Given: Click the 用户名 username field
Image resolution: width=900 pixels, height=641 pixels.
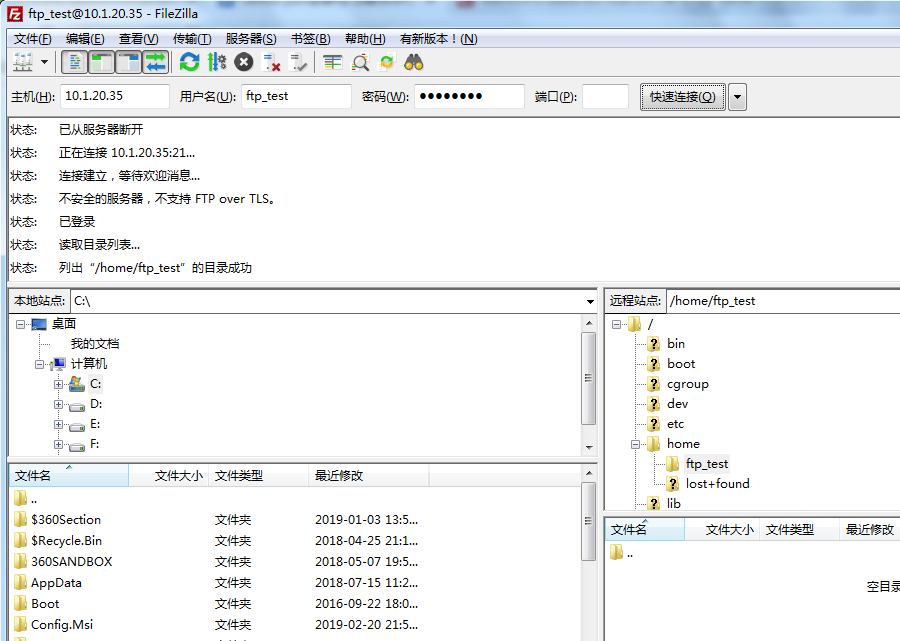Looking at the screenshot, I should 296,96.
